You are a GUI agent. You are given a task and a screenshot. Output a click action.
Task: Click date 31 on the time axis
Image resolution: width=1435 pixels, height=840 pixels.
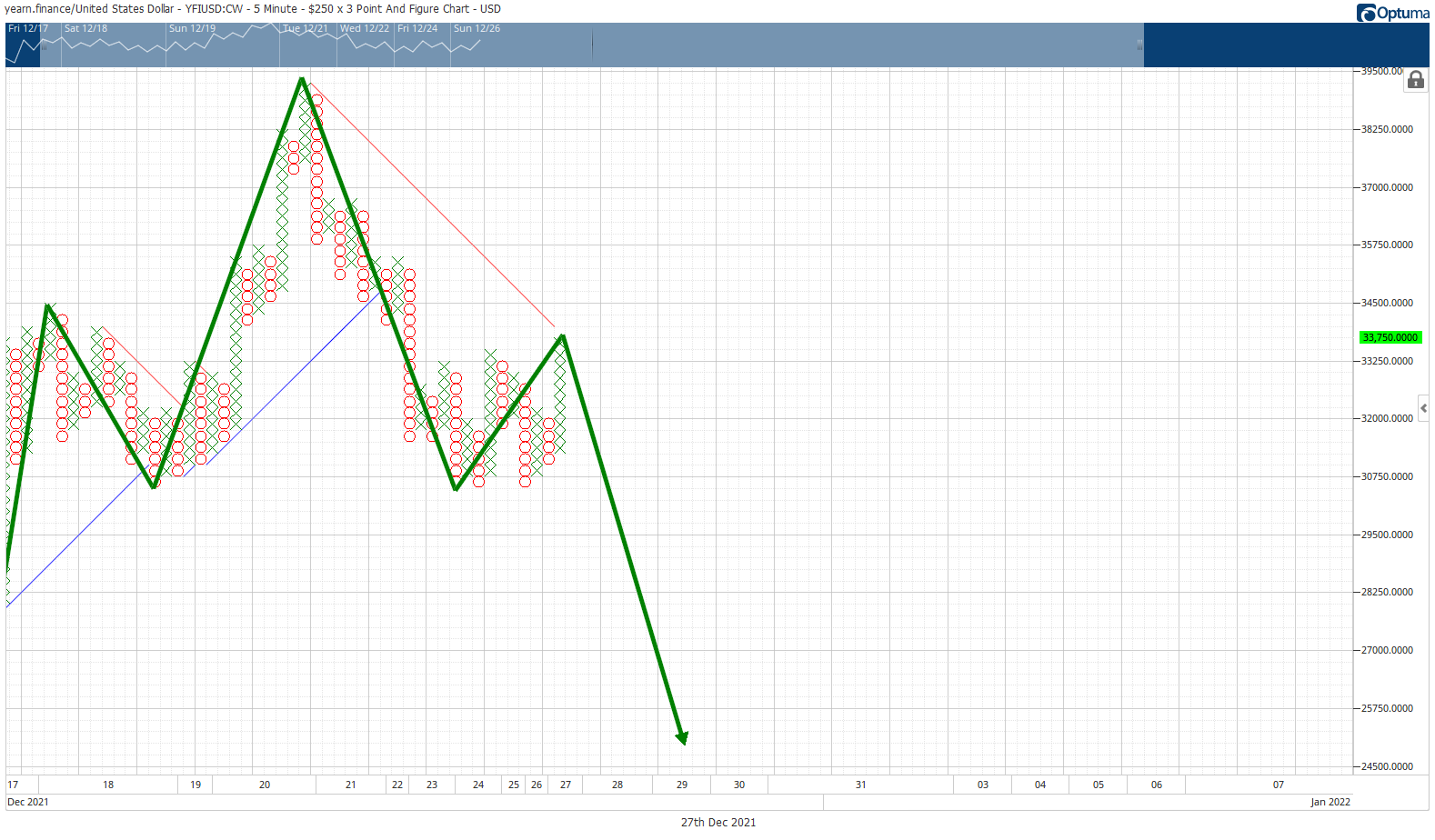point(860,785)
